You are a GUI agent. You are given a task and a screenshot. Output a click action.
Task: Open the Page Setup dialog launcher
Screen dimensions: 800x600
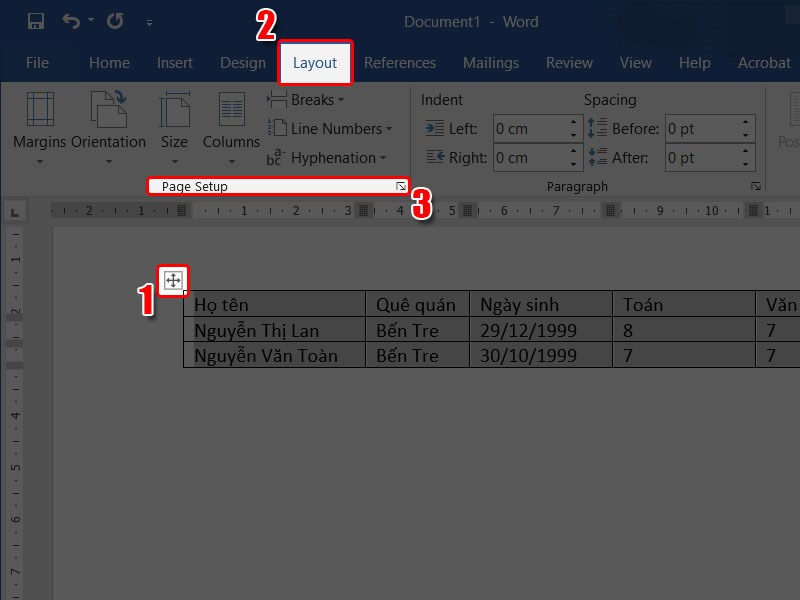401,187
